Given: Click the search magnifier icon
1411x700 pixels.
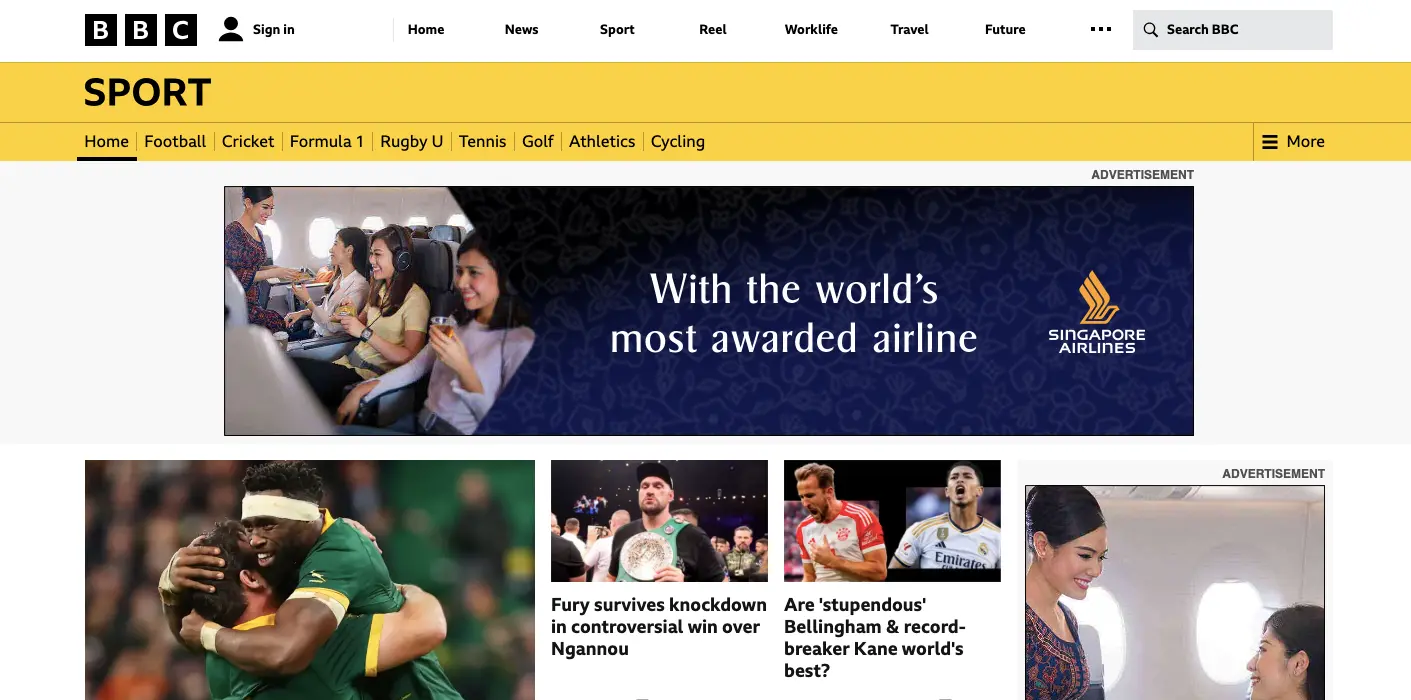Looking at the screenshot, I should point(1151,30).
